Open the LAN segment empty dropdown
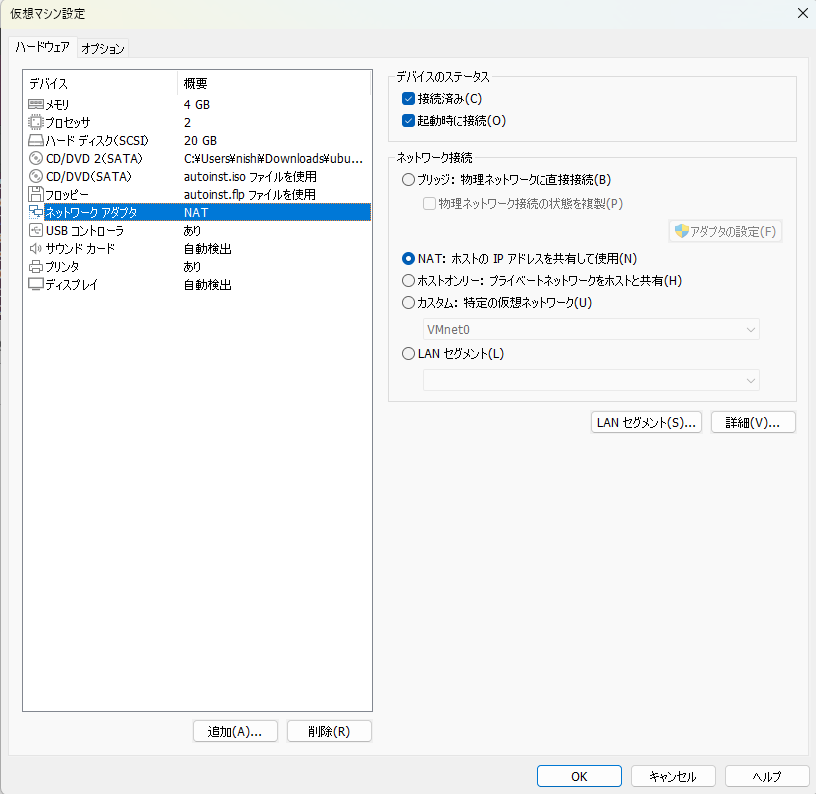 pyautogui.click(x=591, y=380)
